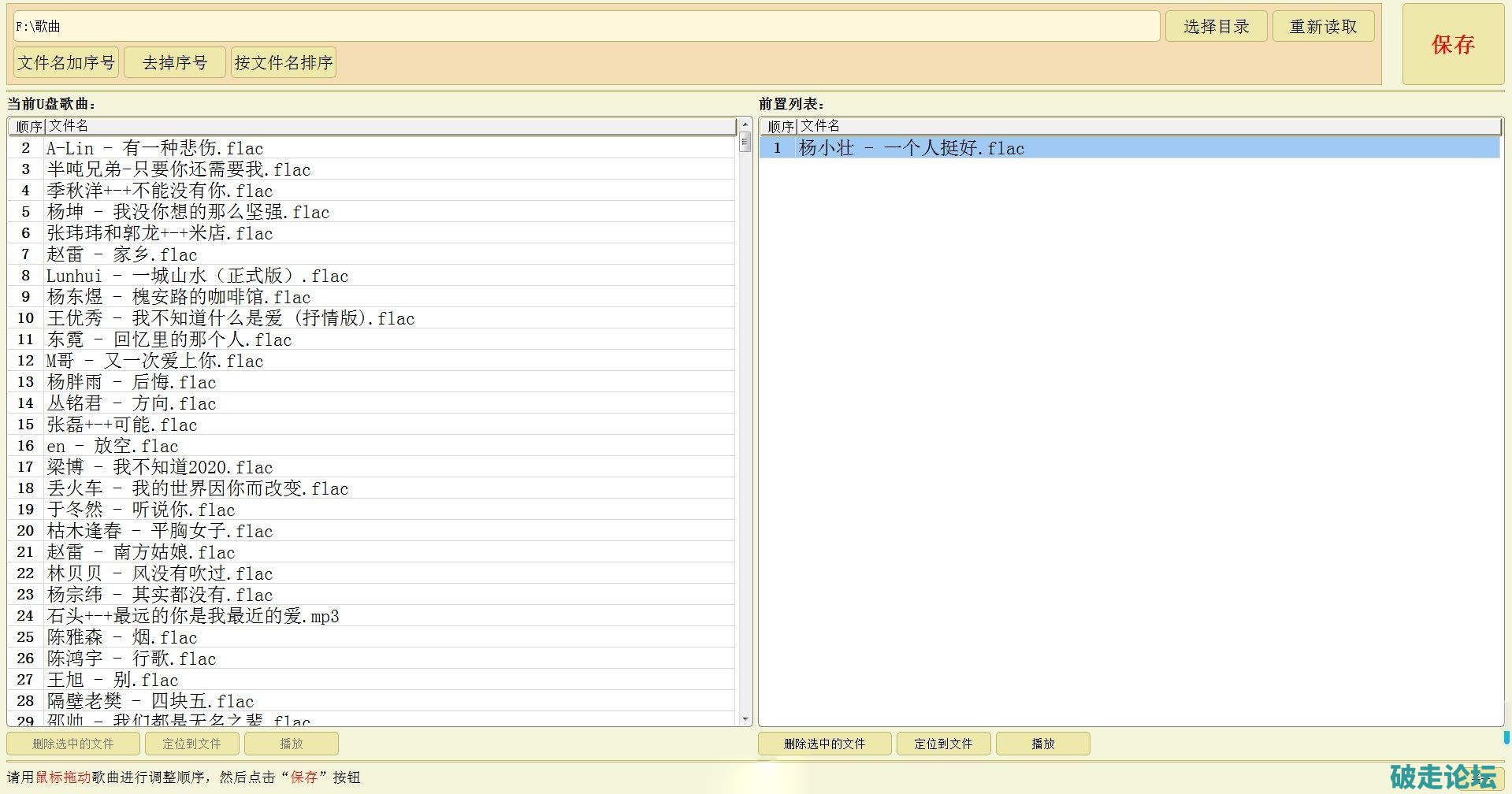This screenshot has height=794, width=1512.
Task: Click 去掉序号 to remove numbering
Action: 175,63
